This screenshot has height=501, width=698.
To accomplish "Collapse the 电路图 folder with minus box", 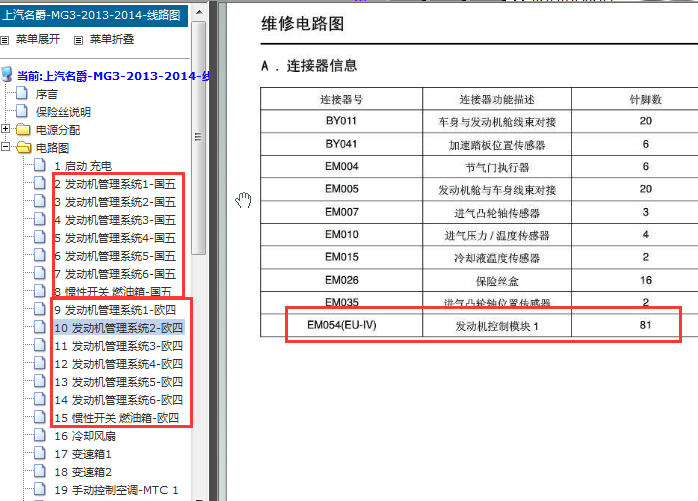I will point(5,147).
